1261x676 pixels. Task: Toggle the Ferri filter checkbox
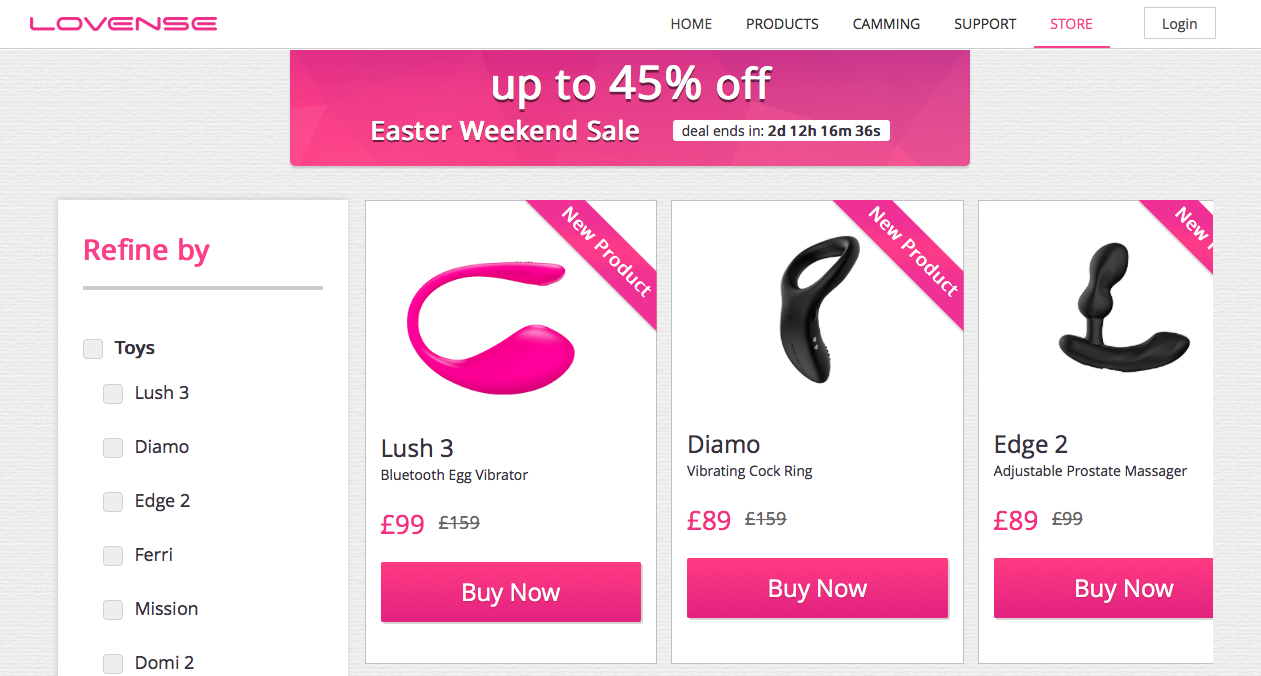coord(113,556)
